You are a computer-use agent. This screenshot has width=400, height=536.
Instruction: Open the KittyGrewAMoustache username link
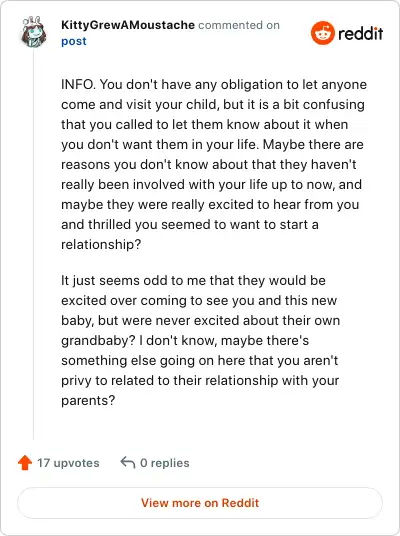click(128, 25)
